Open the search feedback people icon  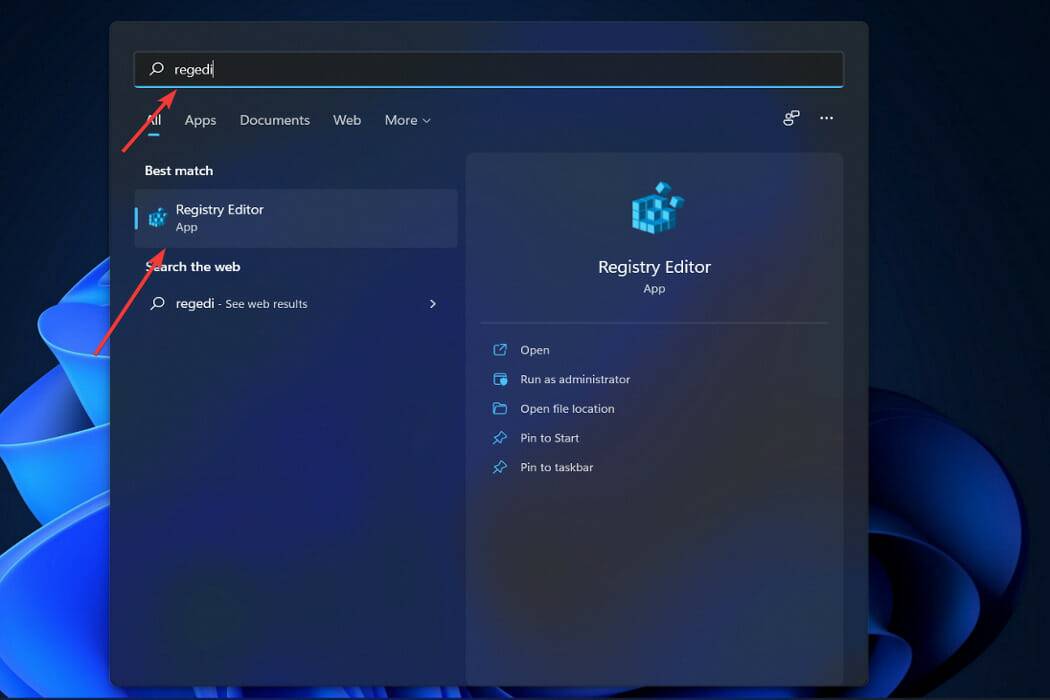click(791, 118)
